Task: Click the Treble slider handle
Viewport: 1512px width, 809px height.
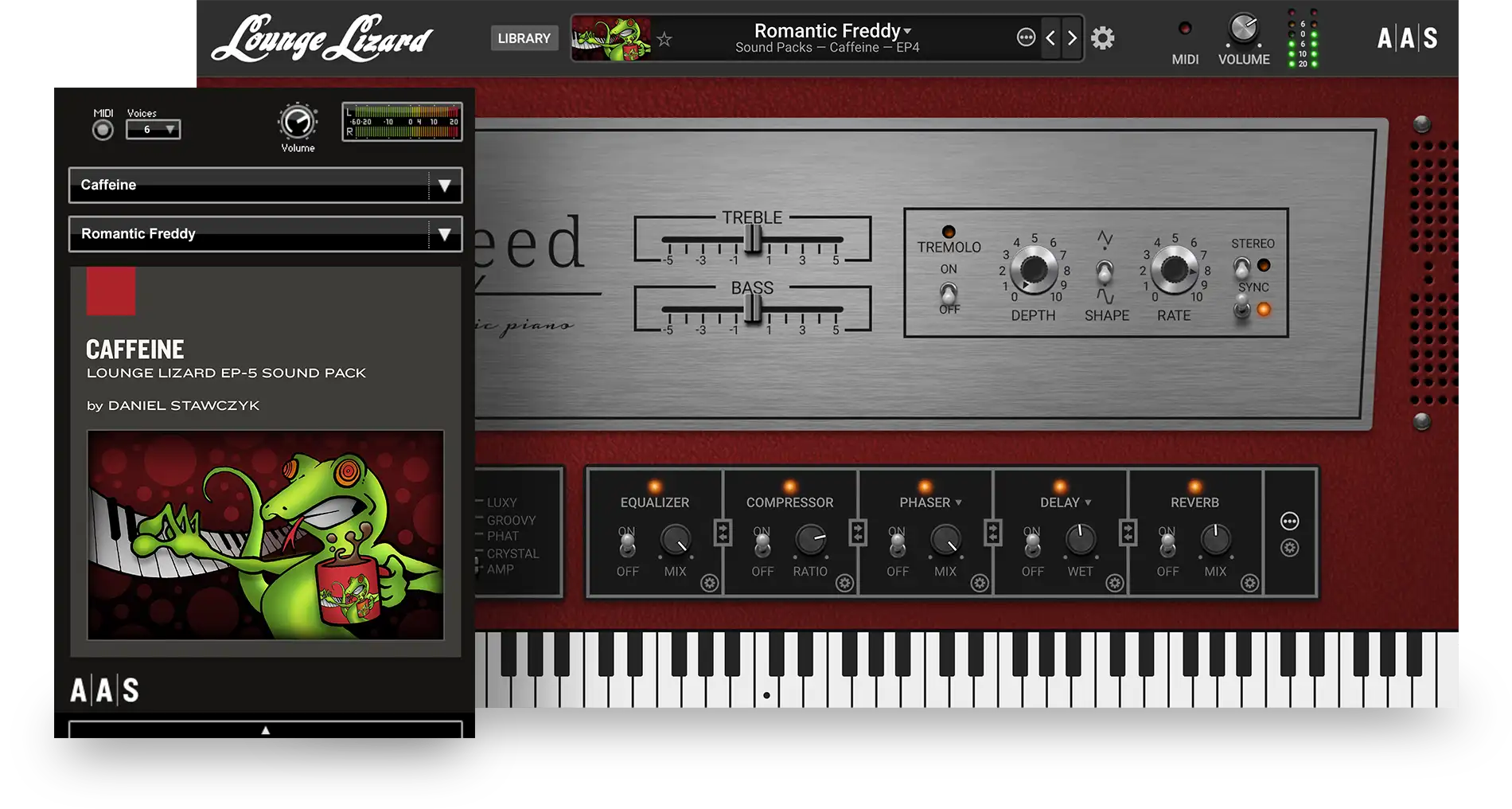Action: (752, 239)
